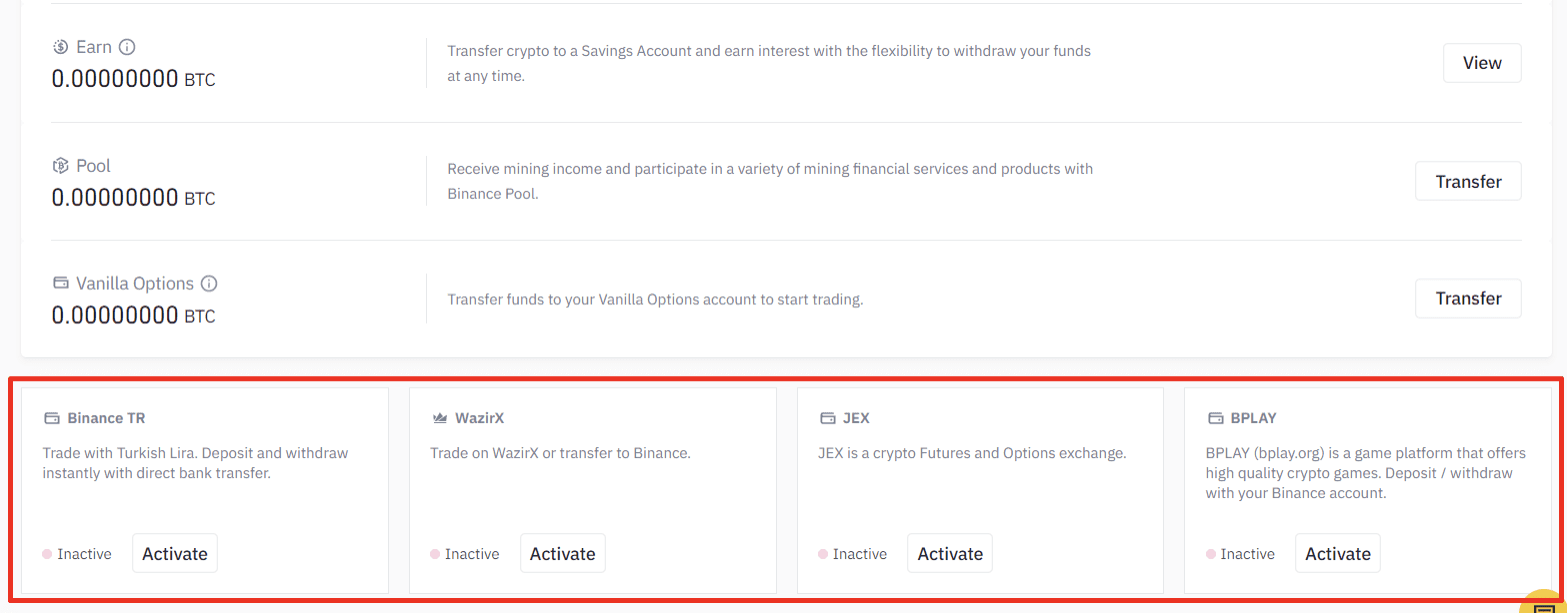
Task: Click the Binance TR card icon
Action: tap(52, 418)
